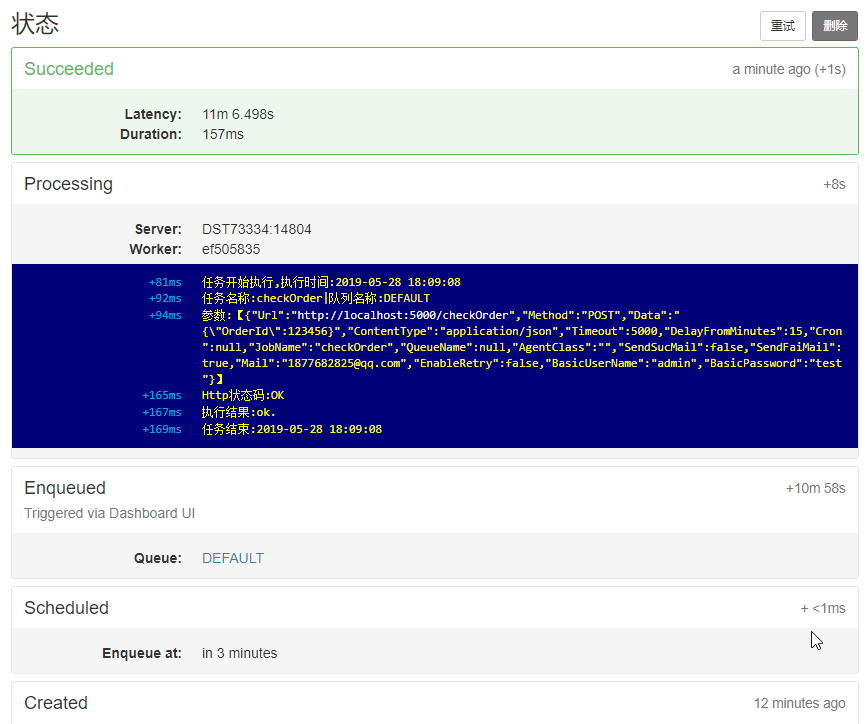Image resolution: width=867 pixels, height=724 pixels.
Task: Click the worker id ef505835
Action: pyautogui.click(x=228, y=249)
